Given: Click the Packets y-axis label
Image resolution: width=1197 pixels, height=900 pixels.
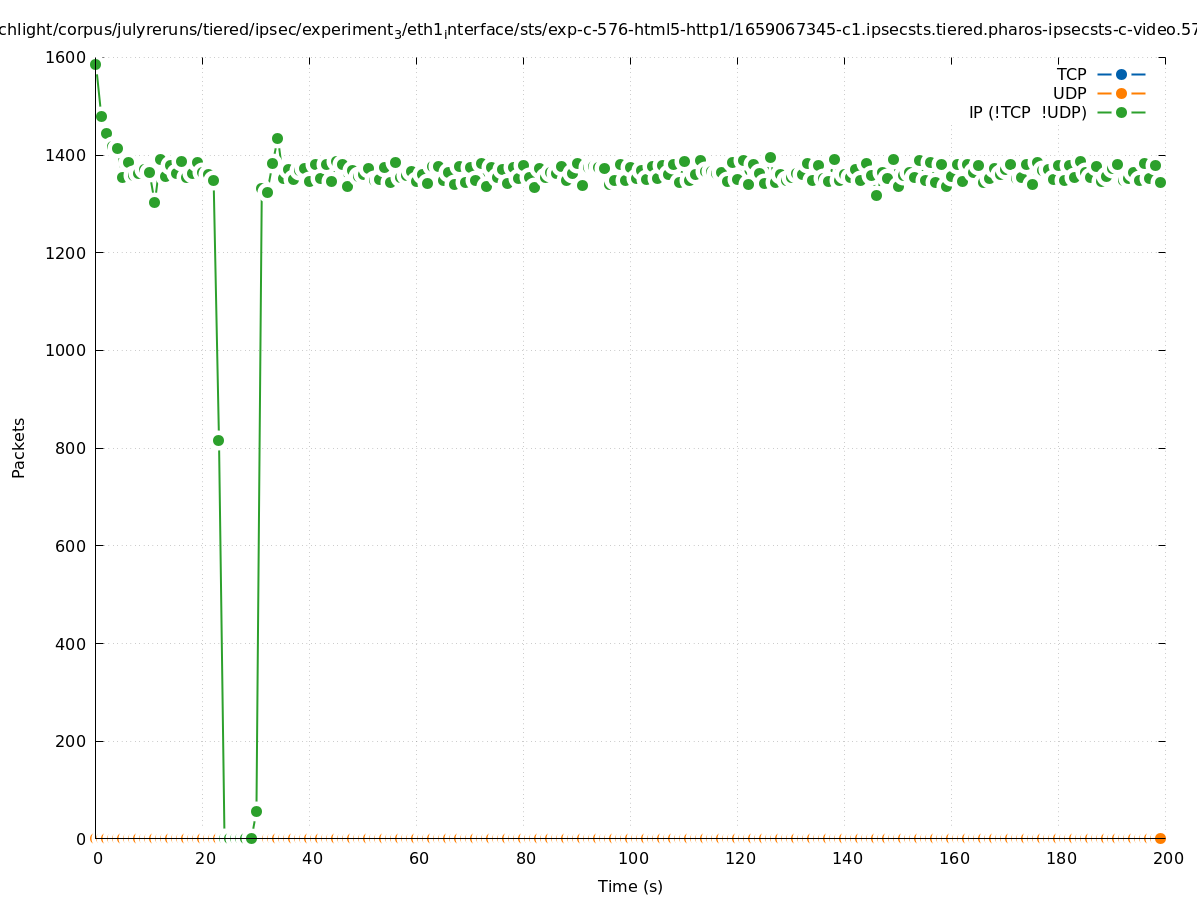Looking at the screenshot, I should (x=19, y=447).
